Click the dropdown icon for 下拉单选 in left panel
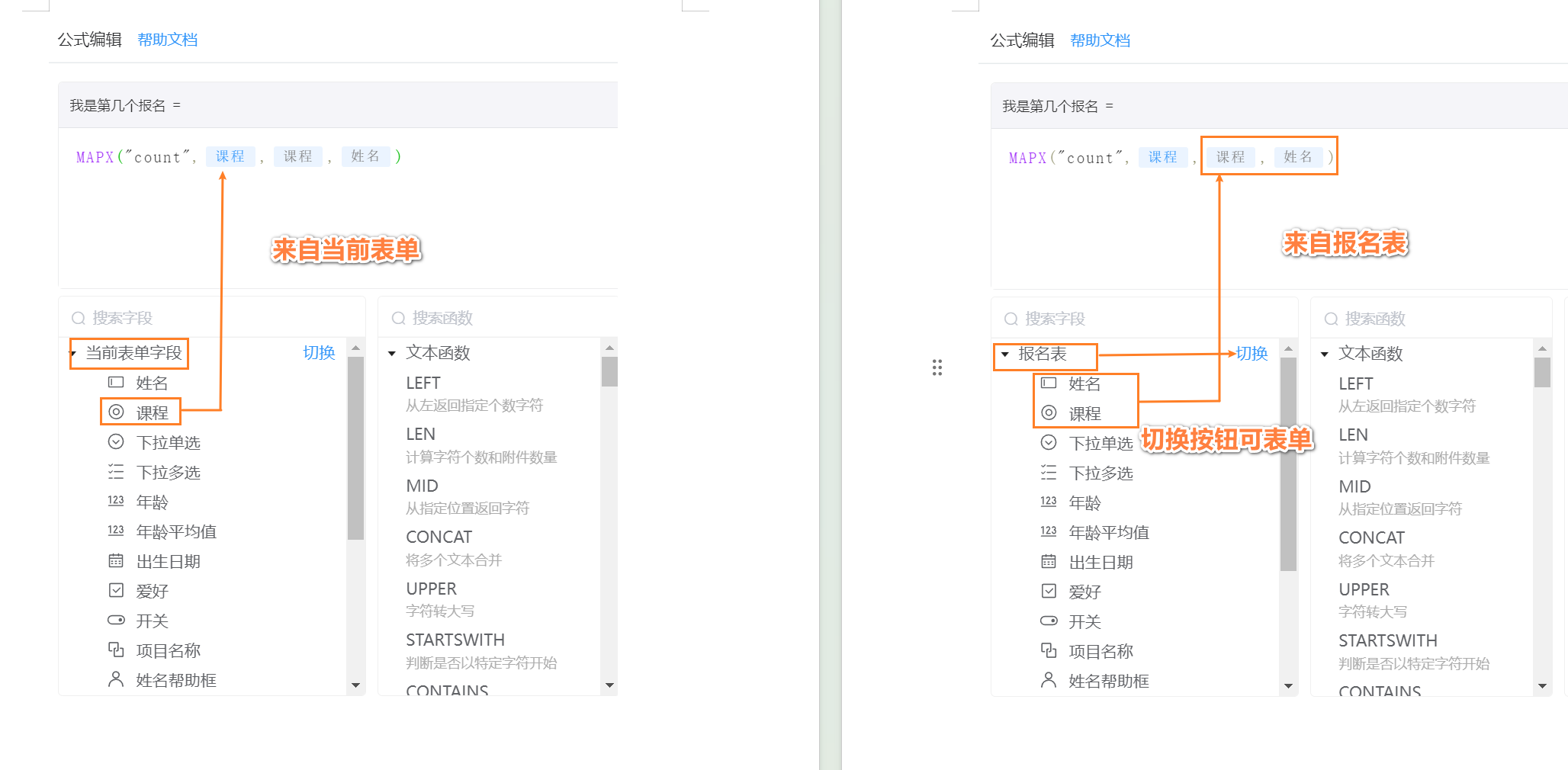1568x770 pixels. coord(116,442)
